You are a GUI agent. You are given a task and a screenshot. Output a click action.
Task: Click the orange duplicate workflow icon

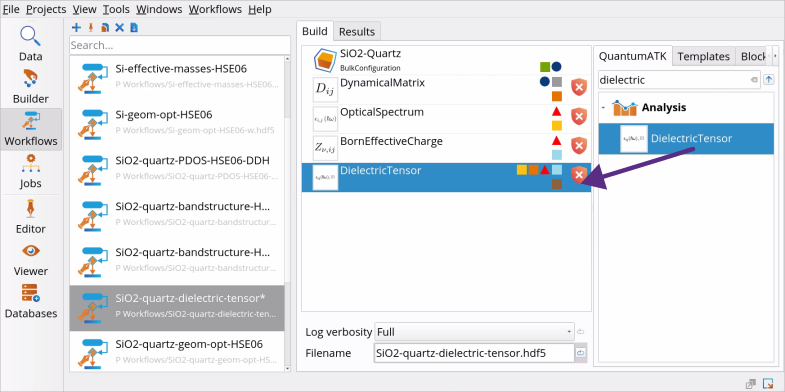105,28
